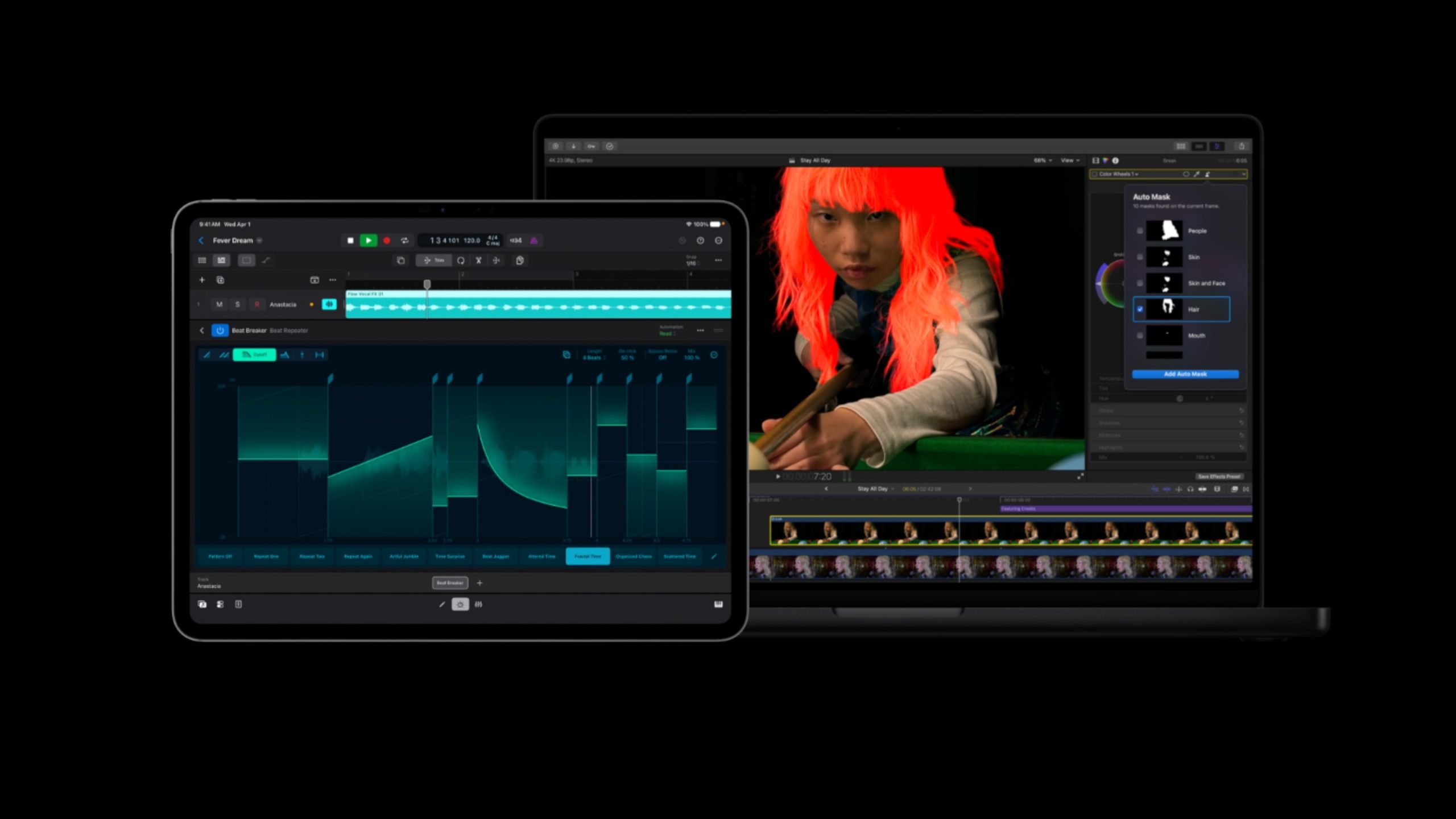
Task: Click the playhead handle in Logic ruler
Action: pyautogui.click(x=427, y=283)
